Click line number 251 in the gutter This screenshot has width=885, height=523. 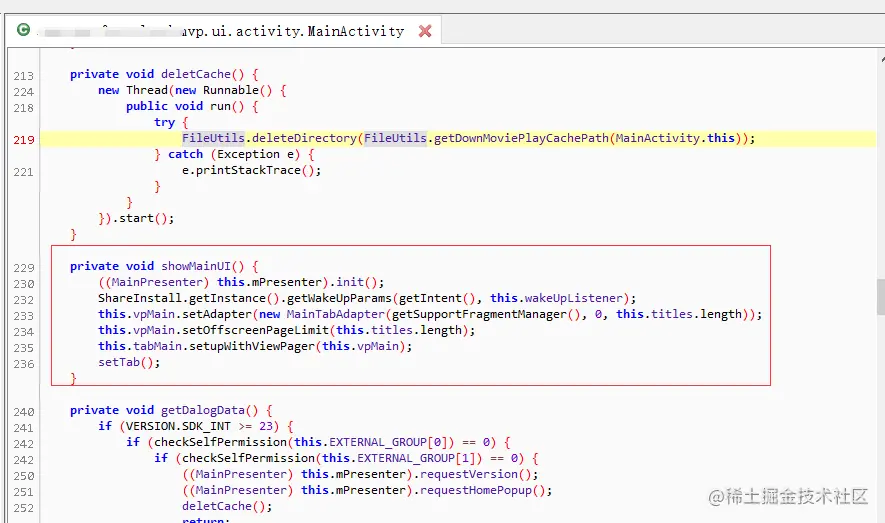pos(24,491)
